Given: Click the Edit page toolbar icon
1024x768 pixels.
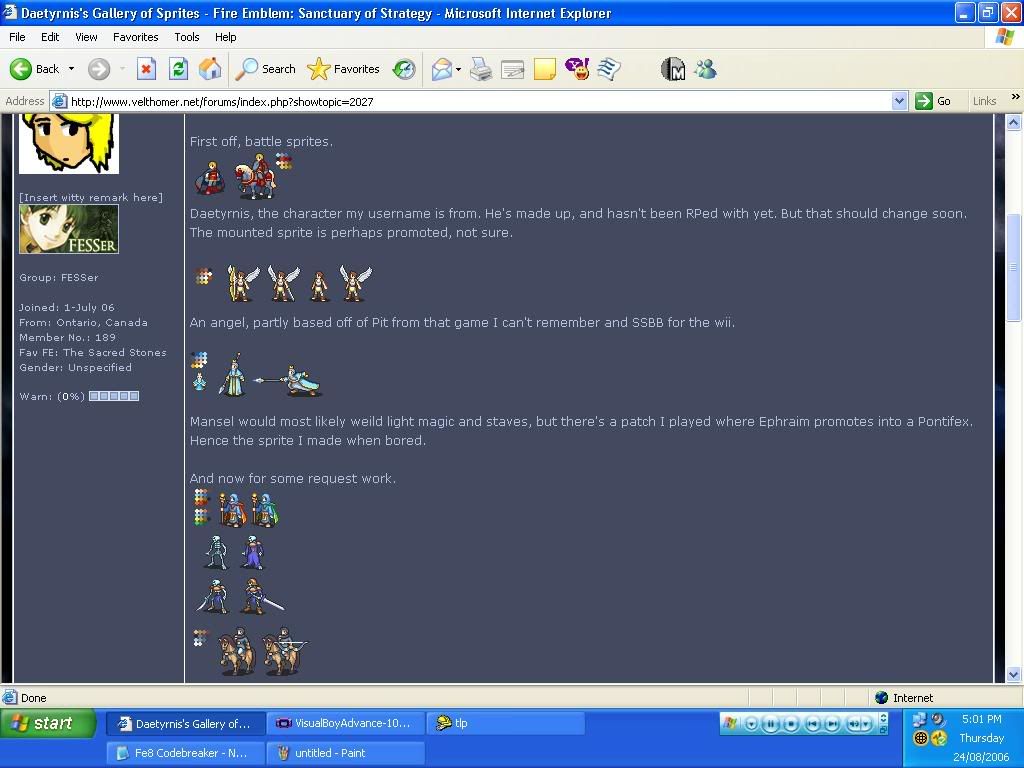Looking at the screenshot, I should tap(513, 69).
